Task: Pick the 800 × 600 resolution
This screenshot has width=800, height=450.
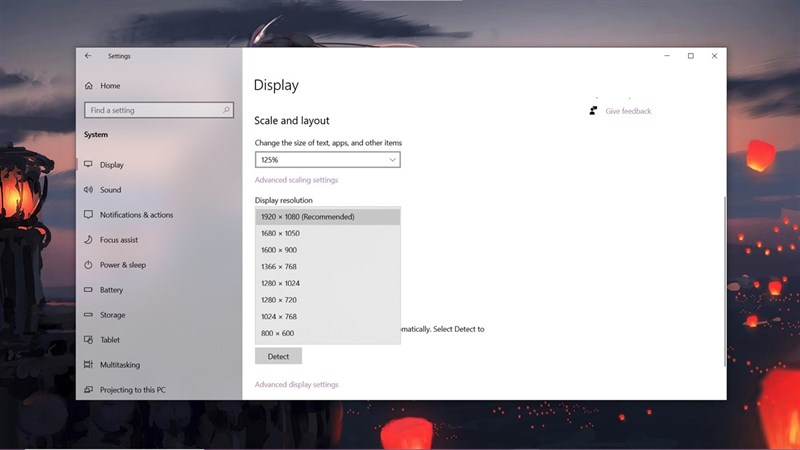Action: 328,333
